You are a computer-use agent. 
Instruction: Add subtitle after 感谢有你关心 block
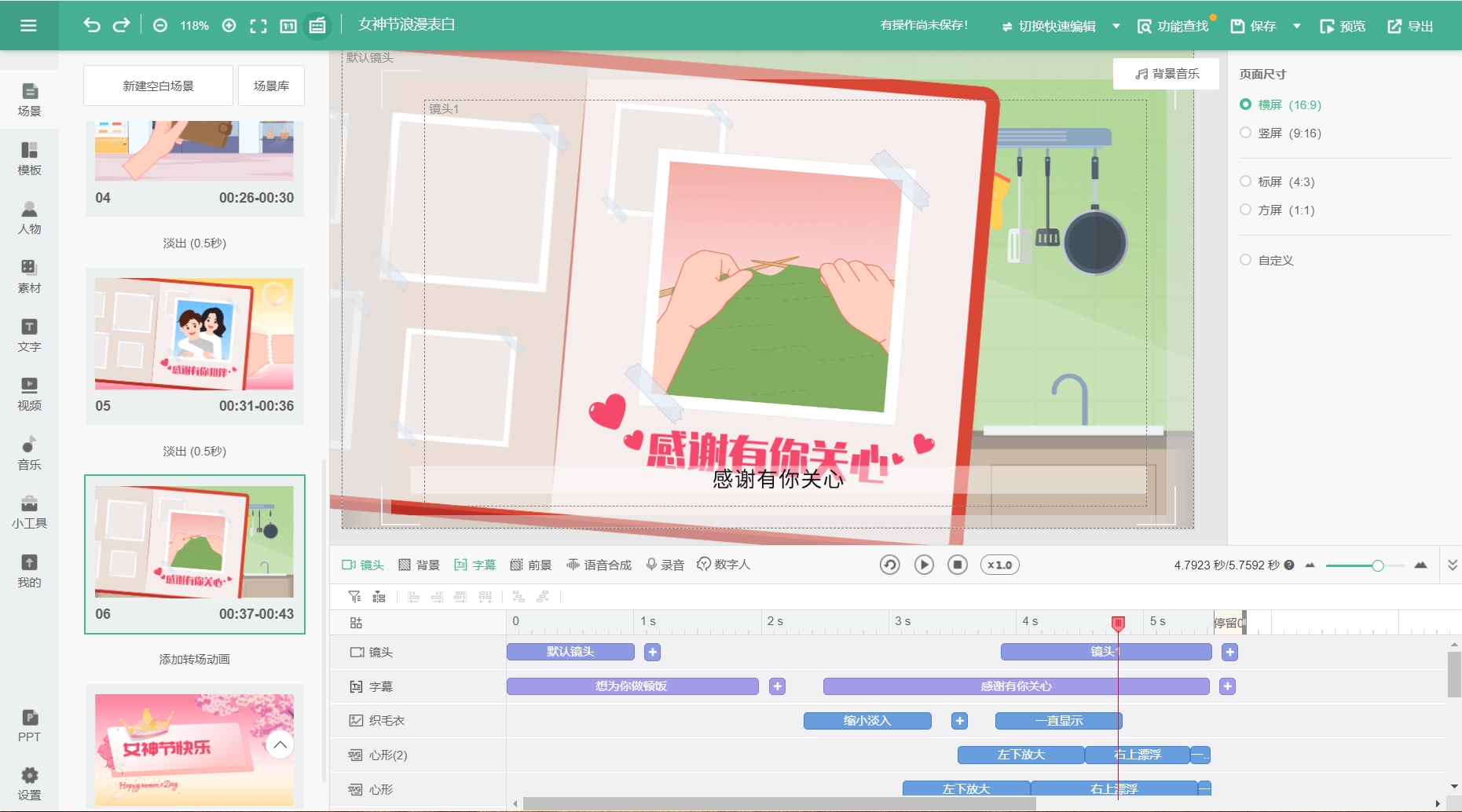[x=1228, y=686]
